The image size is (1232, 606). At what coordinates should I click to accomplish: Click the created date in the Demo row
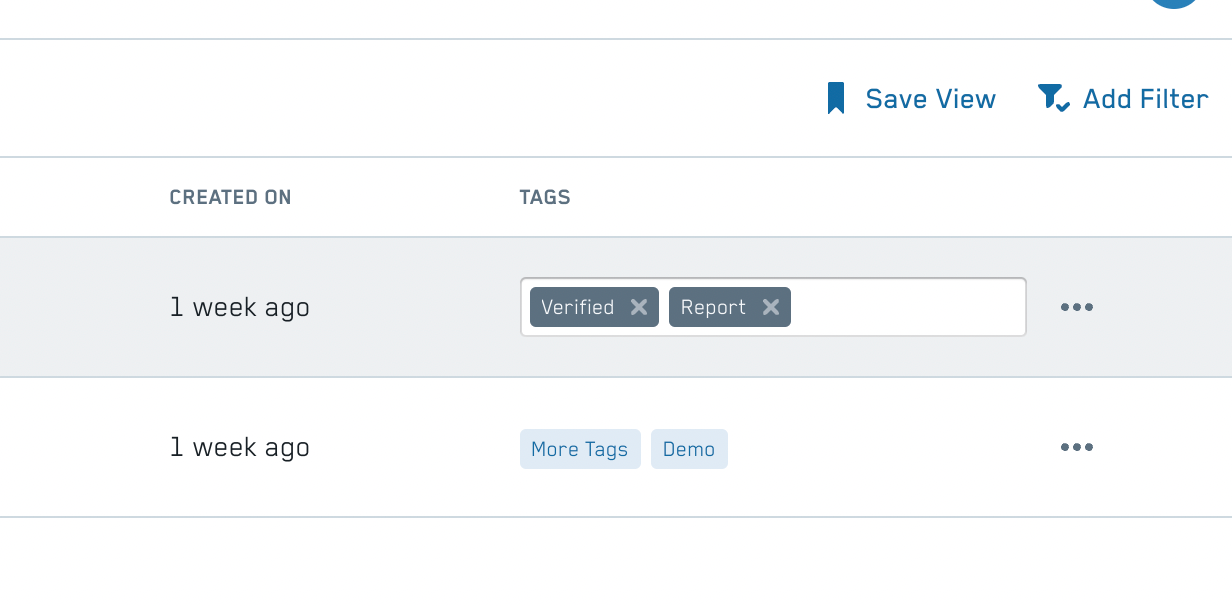(240, 447)
